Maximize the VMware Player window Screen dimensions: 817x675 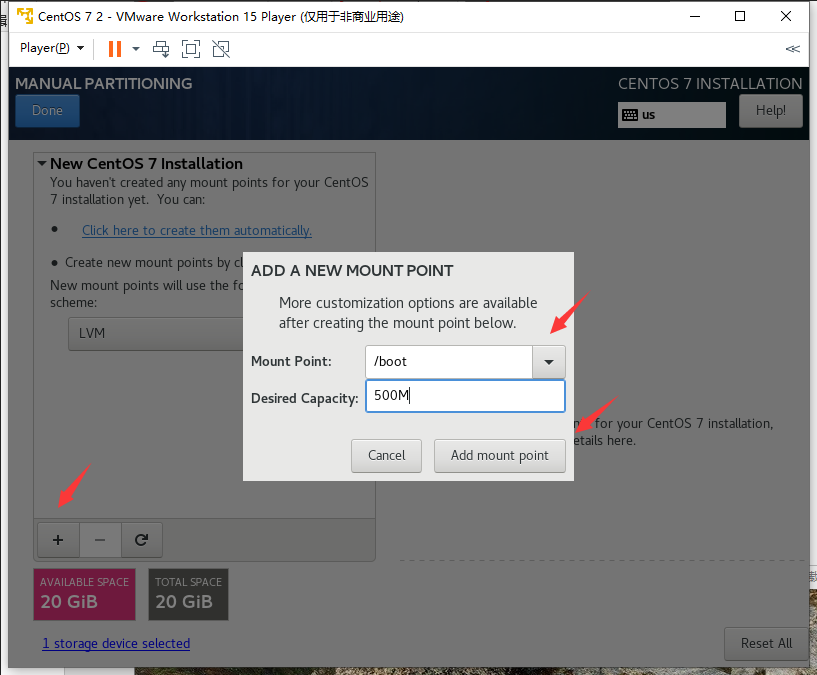click(x=740, y=16)
